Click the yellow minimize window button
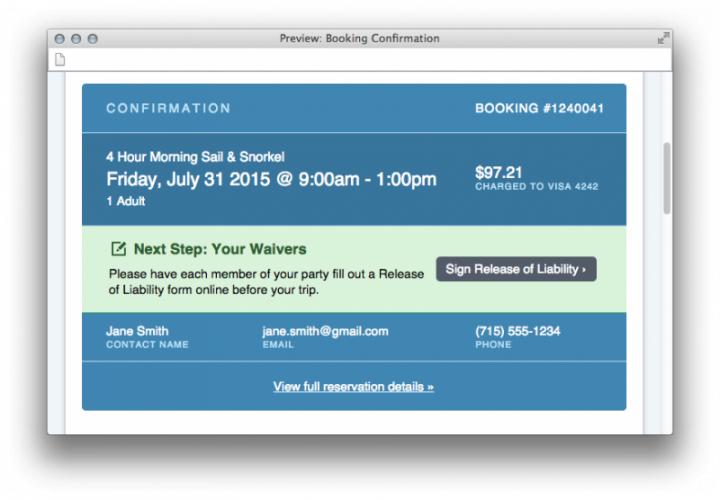 [76, 39]
